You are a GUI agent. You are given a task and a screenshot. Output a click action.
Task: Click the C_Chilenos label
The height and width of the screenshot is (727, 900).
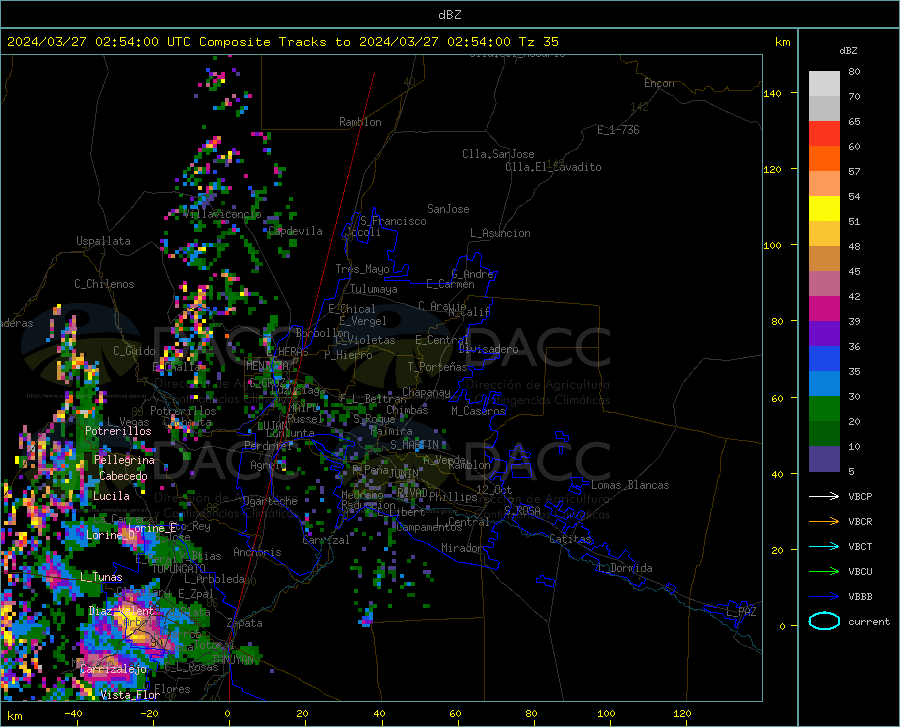104,284
